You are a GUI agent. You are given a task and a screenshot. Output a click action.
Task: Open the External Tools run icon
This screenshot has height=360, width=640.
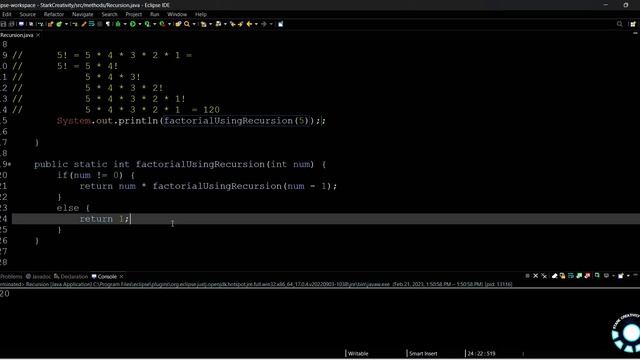coord(162,24)
